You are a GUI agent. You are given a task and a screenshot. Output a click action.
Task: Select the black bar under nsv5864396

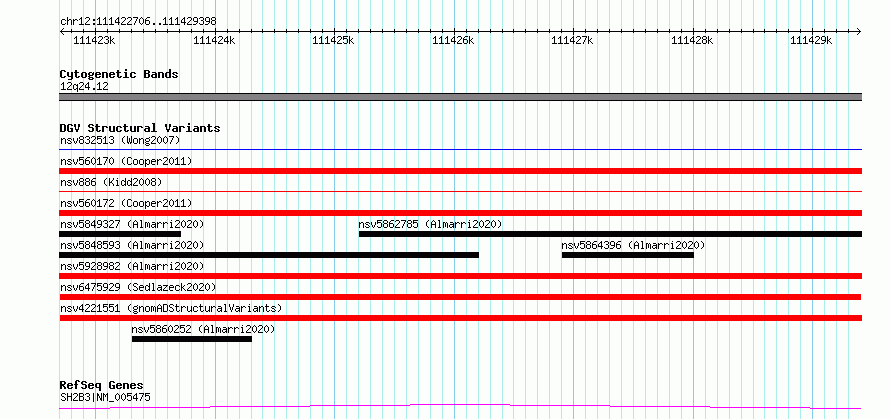click(628, 255)
